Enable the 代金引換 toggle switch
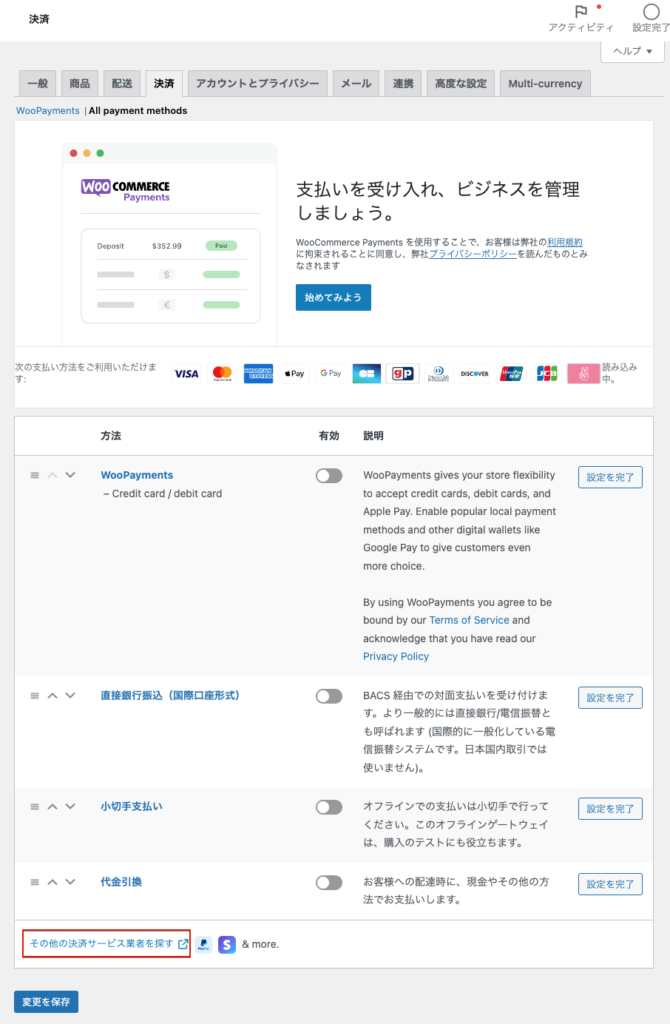670x1024 pixels. click(328, 883)
